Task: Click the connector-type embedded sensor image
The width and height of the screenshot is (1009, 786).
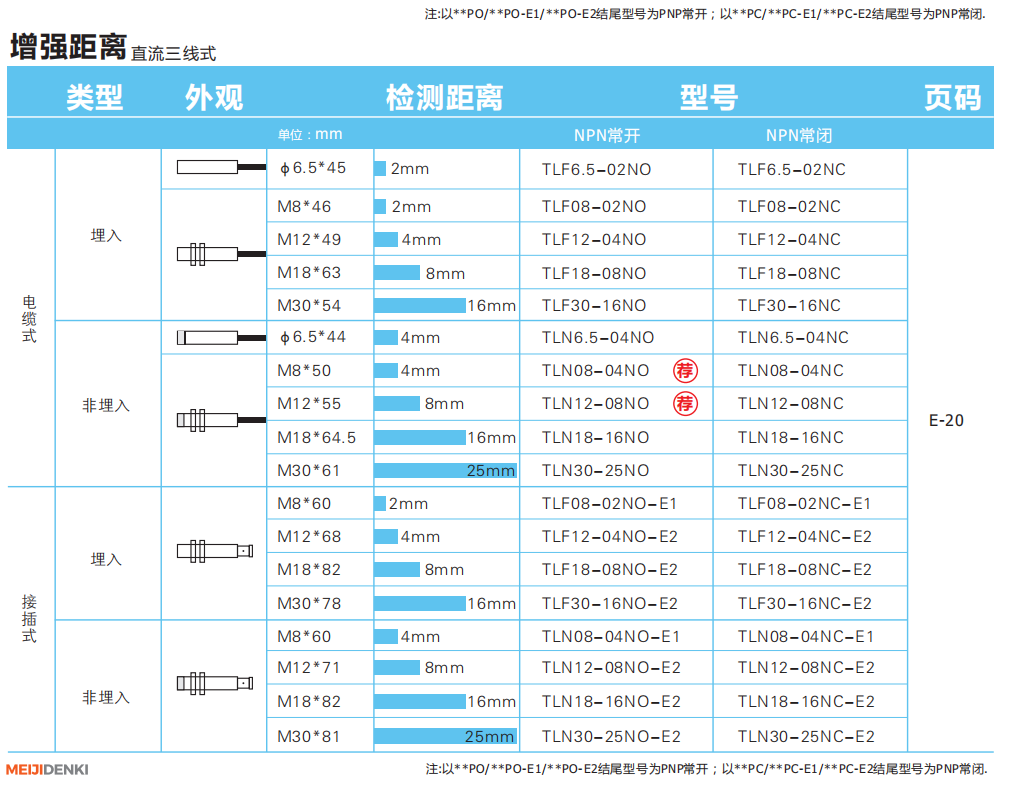Action: (213, 551)
